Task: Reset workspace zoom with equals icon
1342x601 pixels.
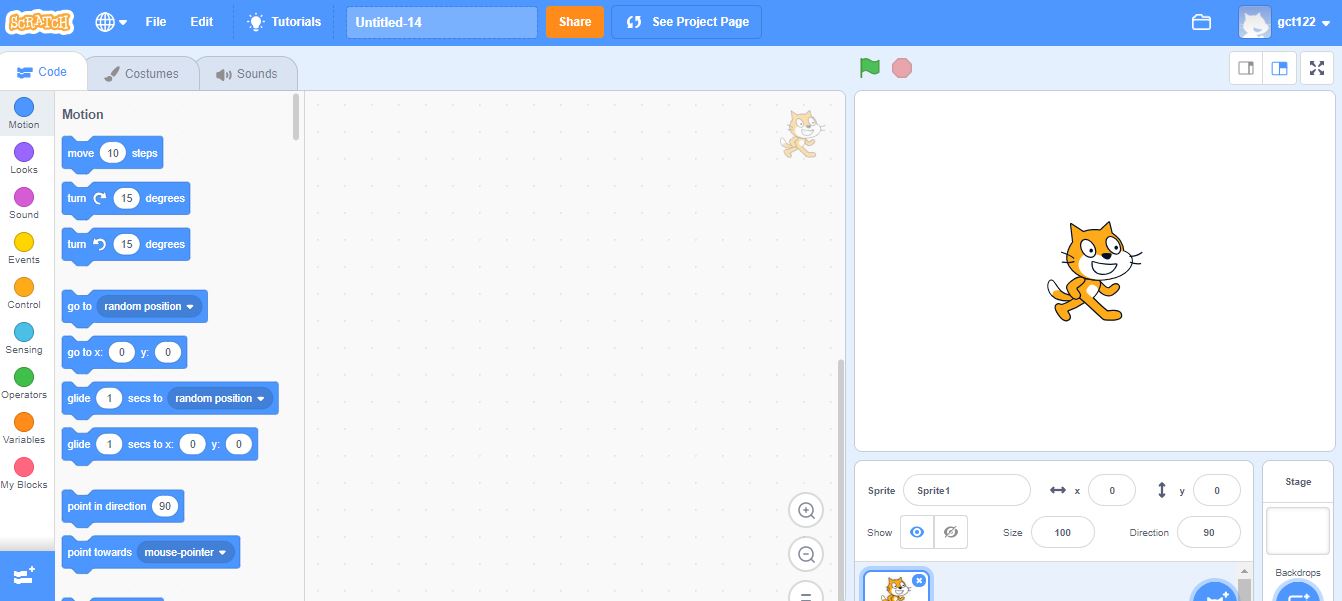Action: 806,591
